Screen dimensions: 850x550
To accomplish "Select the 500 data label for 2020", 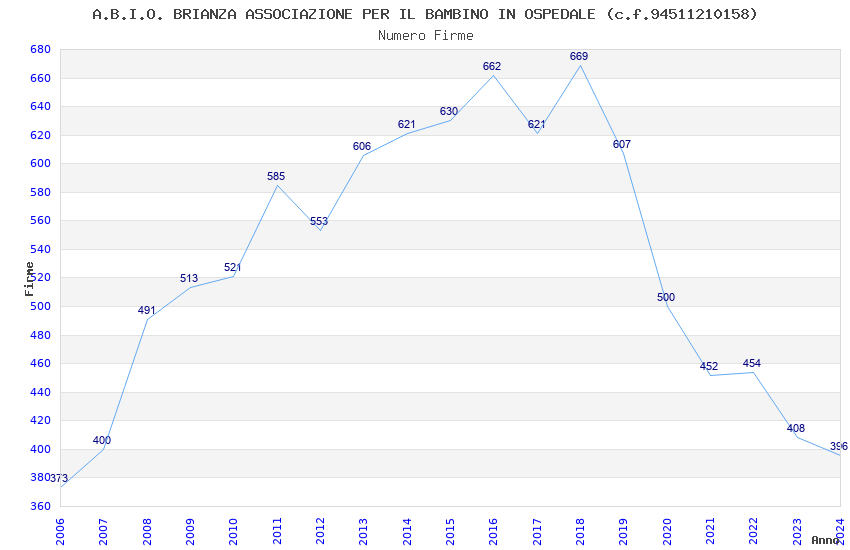I will tap(666, 297).
